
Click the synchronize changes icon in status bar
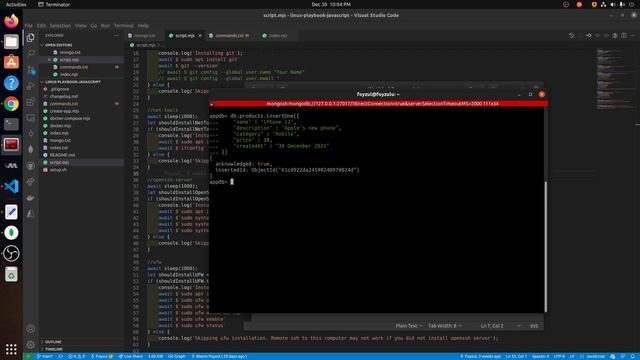(60, 356)
